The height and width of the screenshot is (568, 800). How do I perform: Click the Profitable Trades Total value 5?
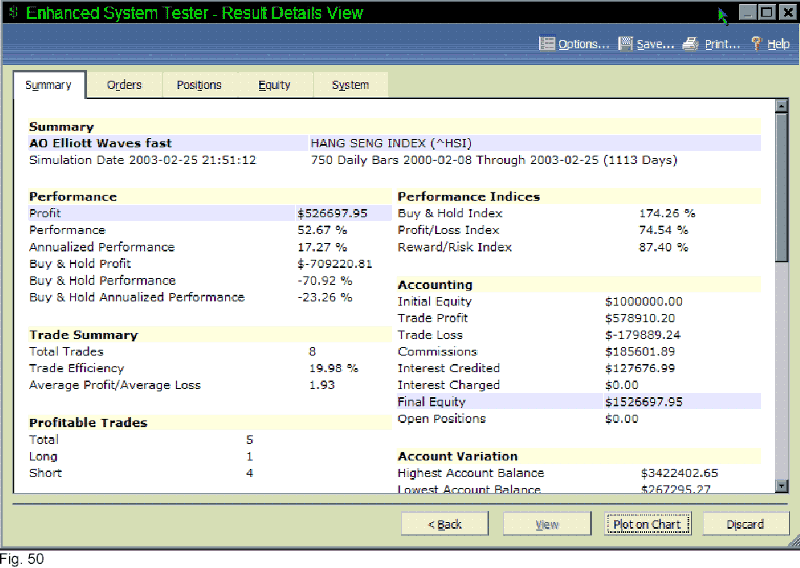click(x=249, y=439)
